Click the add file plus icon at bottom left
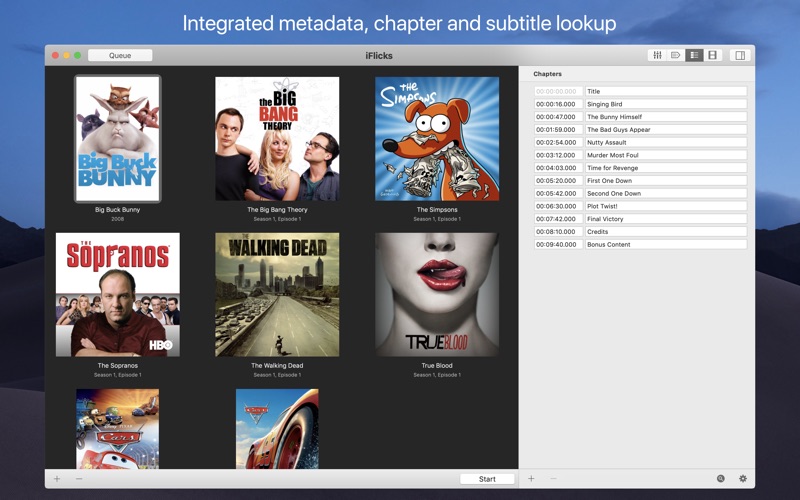This screenshot has height=500, width=800. tap(57, 479)
